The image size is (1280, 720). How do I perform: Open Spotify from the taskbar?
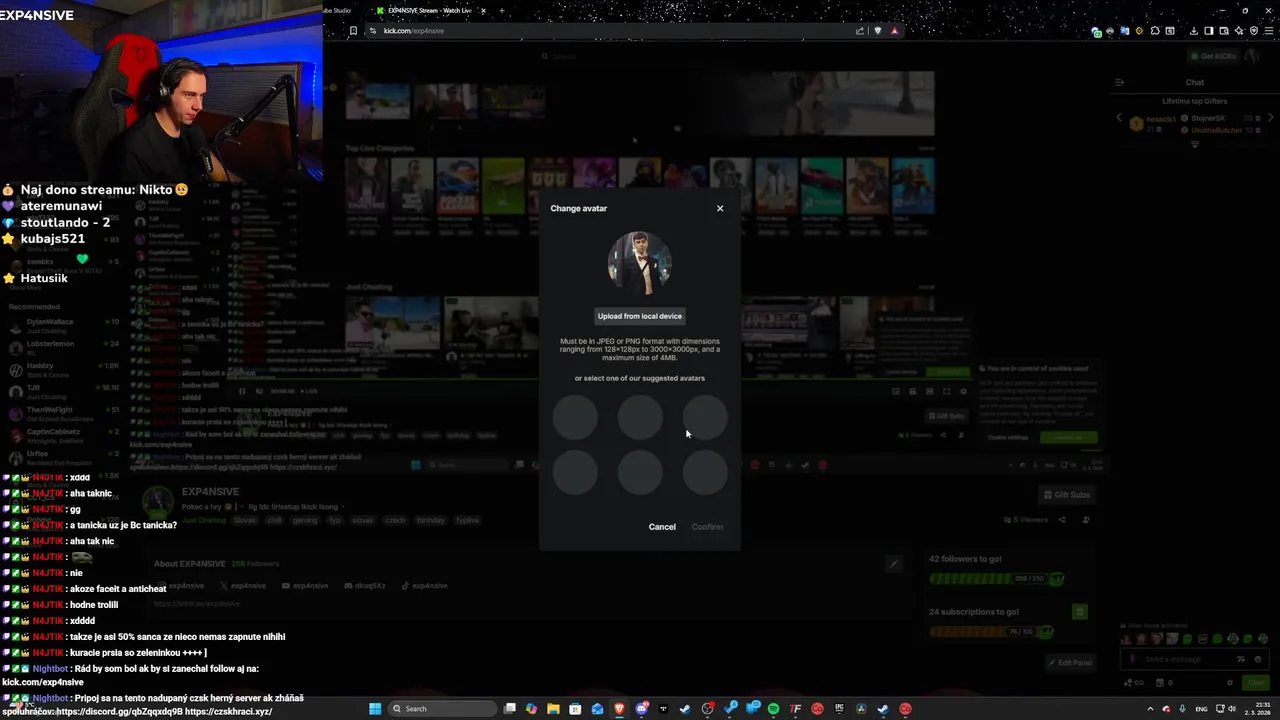(773, 709)
